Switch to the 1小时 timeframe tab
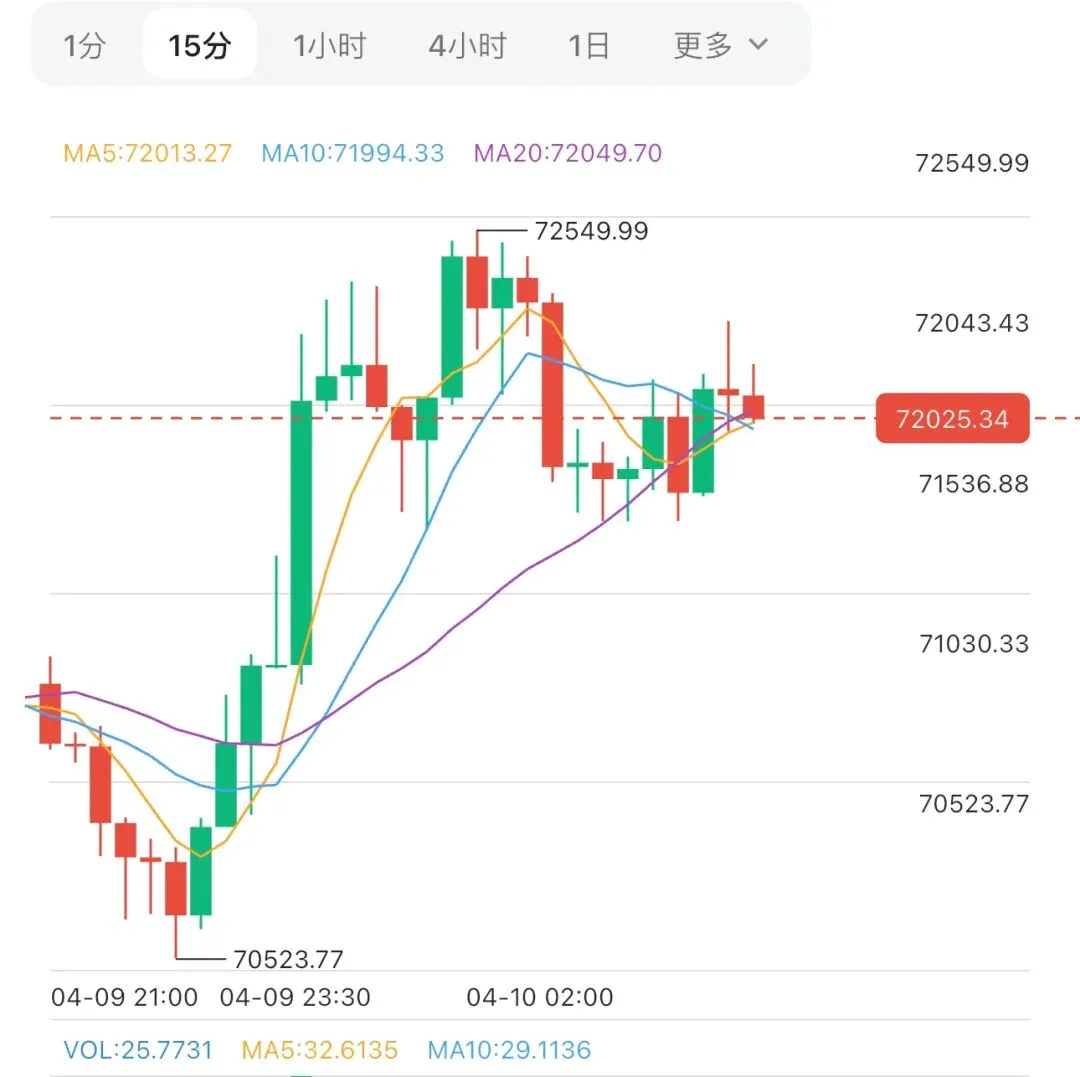This screenshot has width=1080, height=1077. (x=329, y=46)
